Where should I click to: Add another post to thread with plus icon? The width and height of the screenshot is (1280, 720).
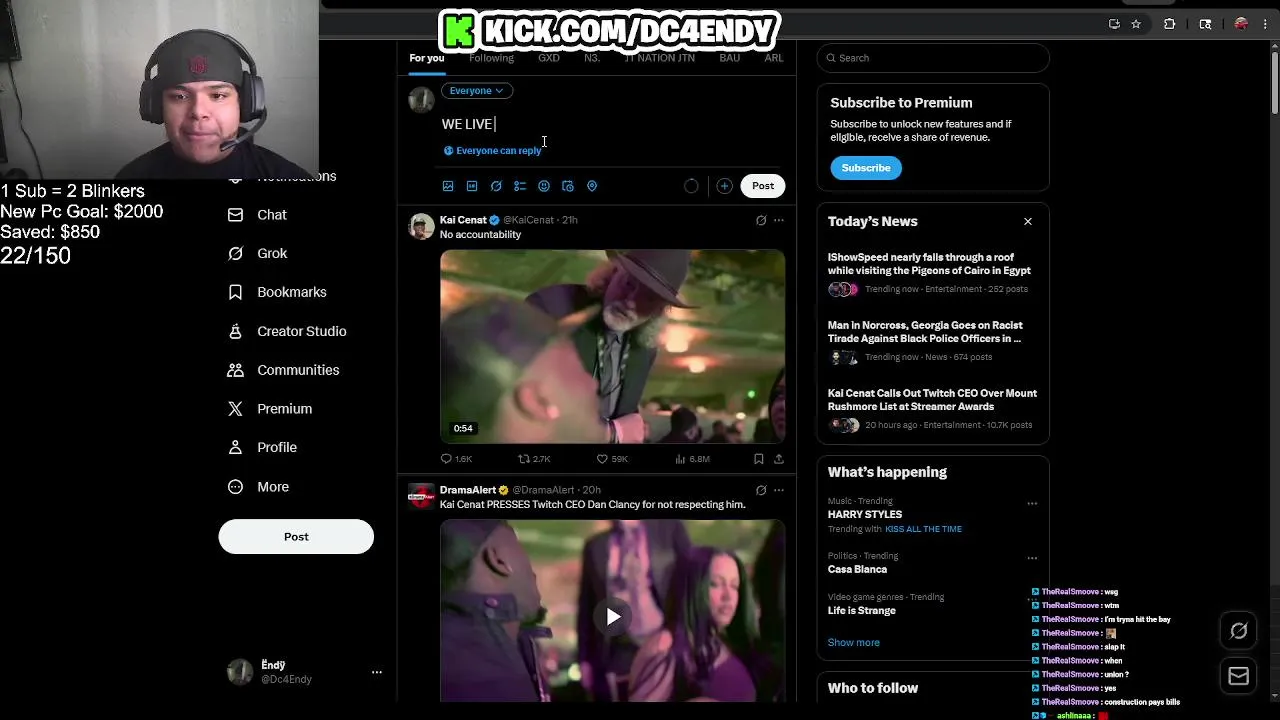(724, 186)
